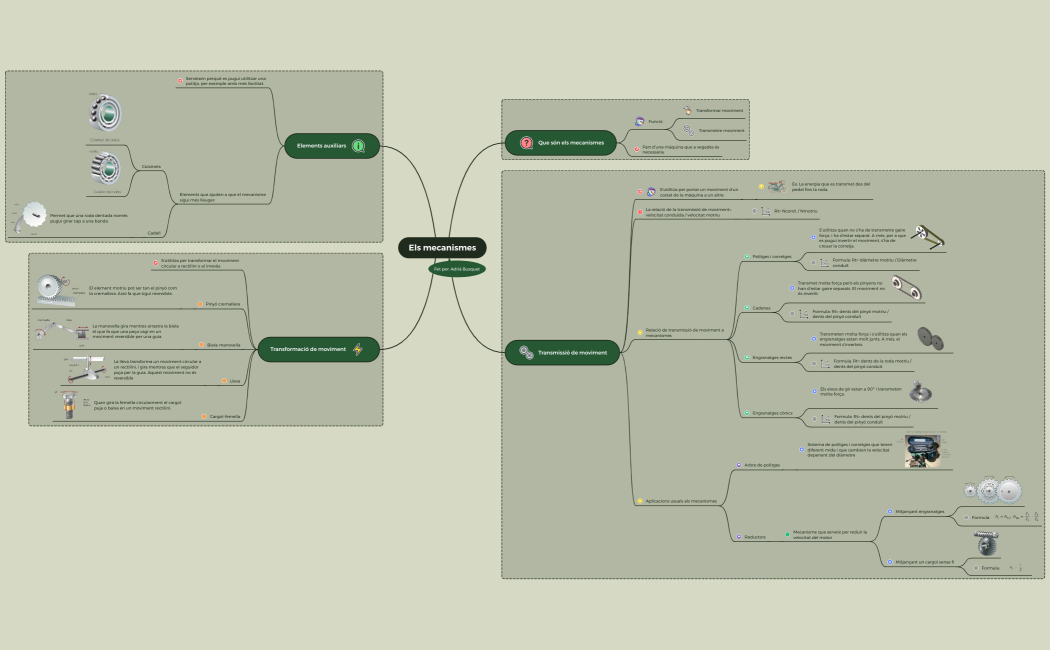
Task: Select the 'Aplicacions usuals als mecanismes' node
Action: (x=681, y=500)
